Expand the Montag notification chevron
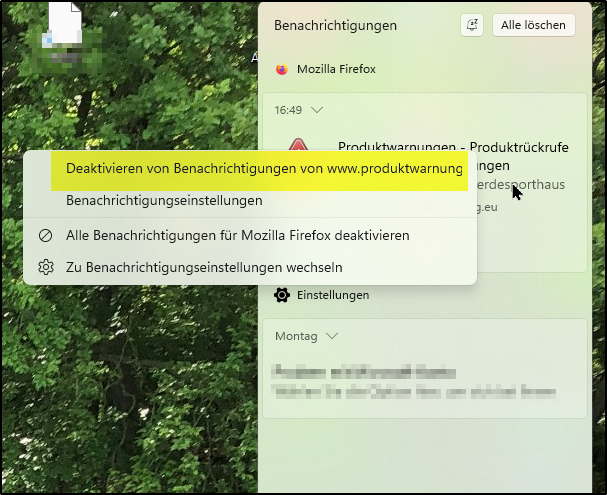Screen dimensions: 607x495 (332, 336)
